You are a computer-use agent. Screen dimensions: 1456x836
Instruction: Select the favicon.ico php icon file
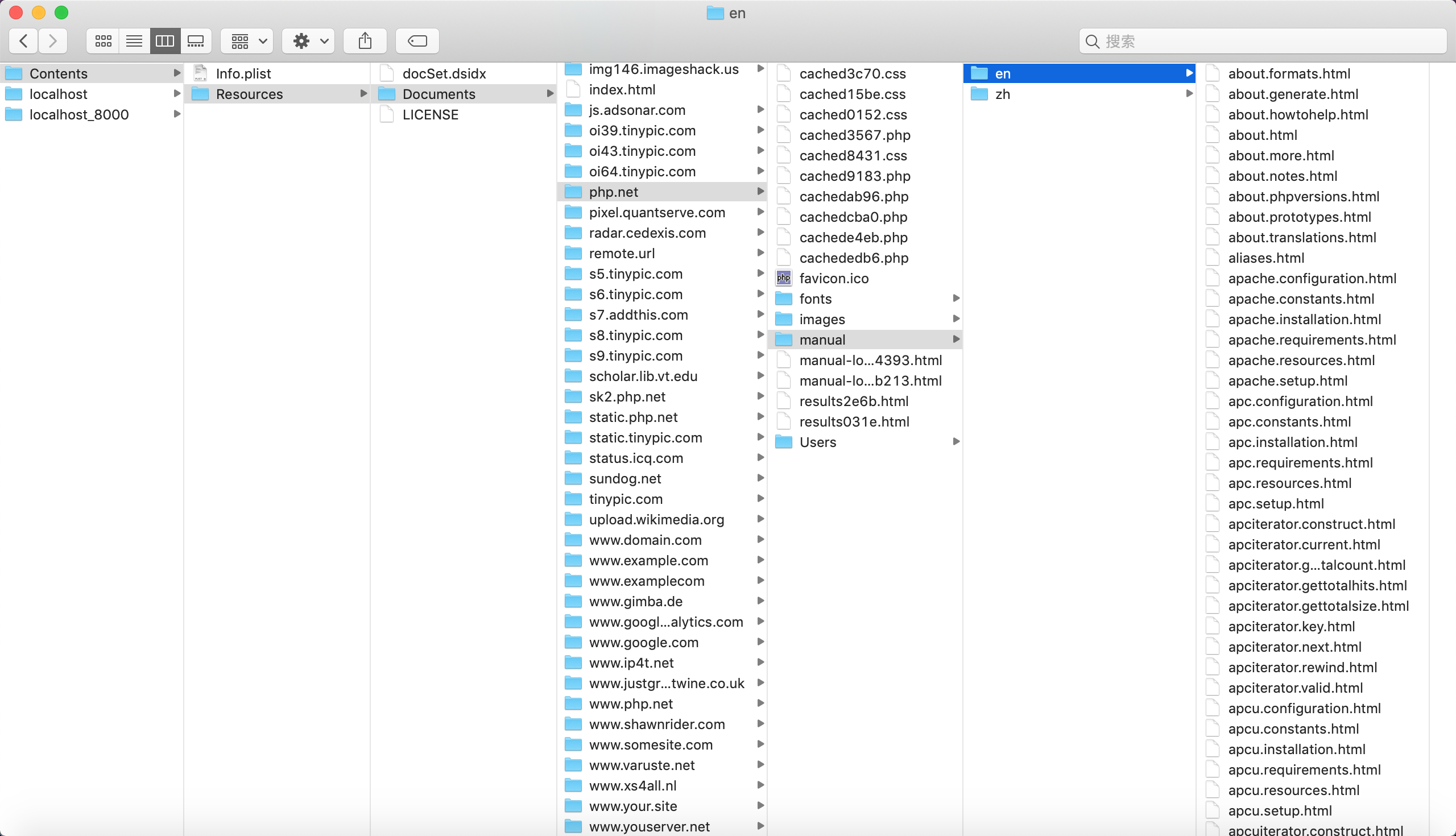click(834, 279)
